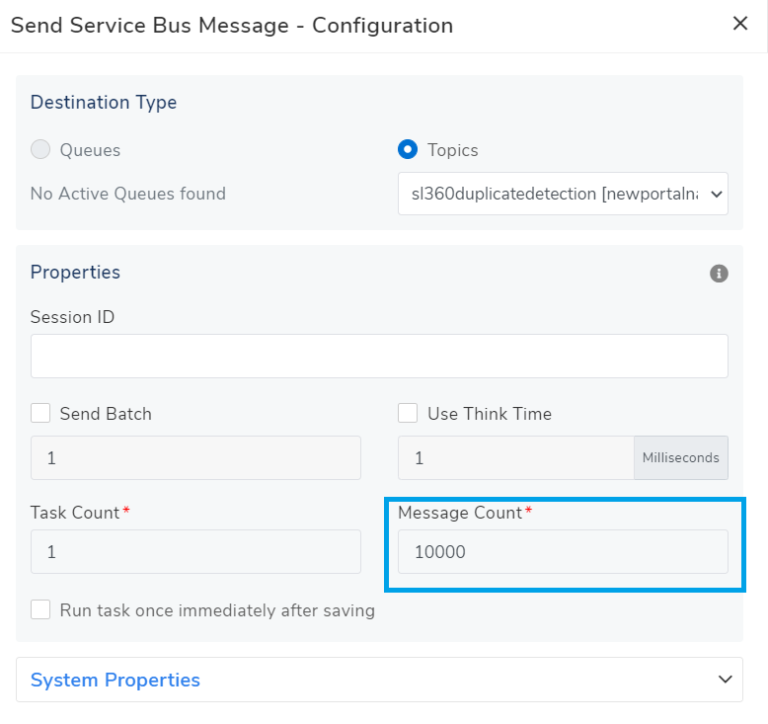Select the Topics radio button

point(408,150)
